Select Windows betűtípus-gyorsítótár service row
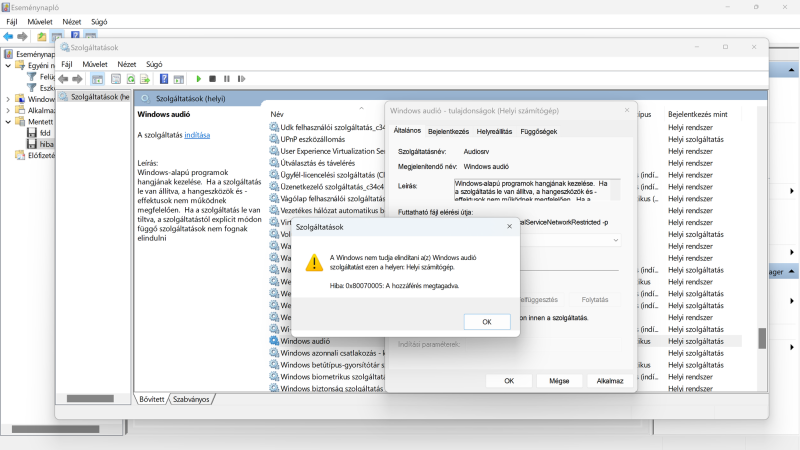 click(x=327, y=365)
